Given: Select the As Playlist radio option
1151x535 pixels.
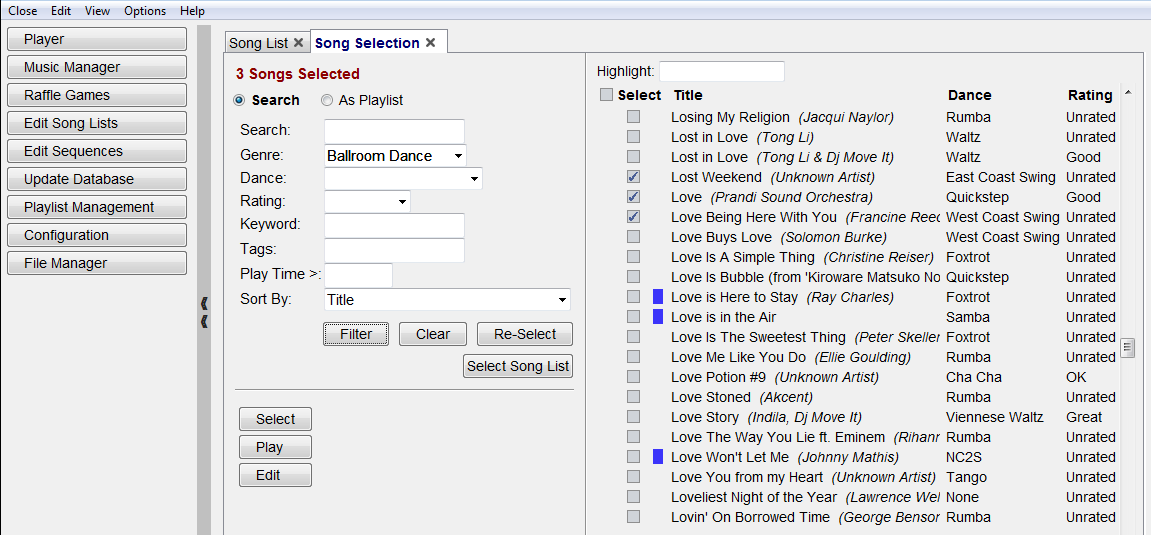Looking at the screenshot, I should click(327, 100).
